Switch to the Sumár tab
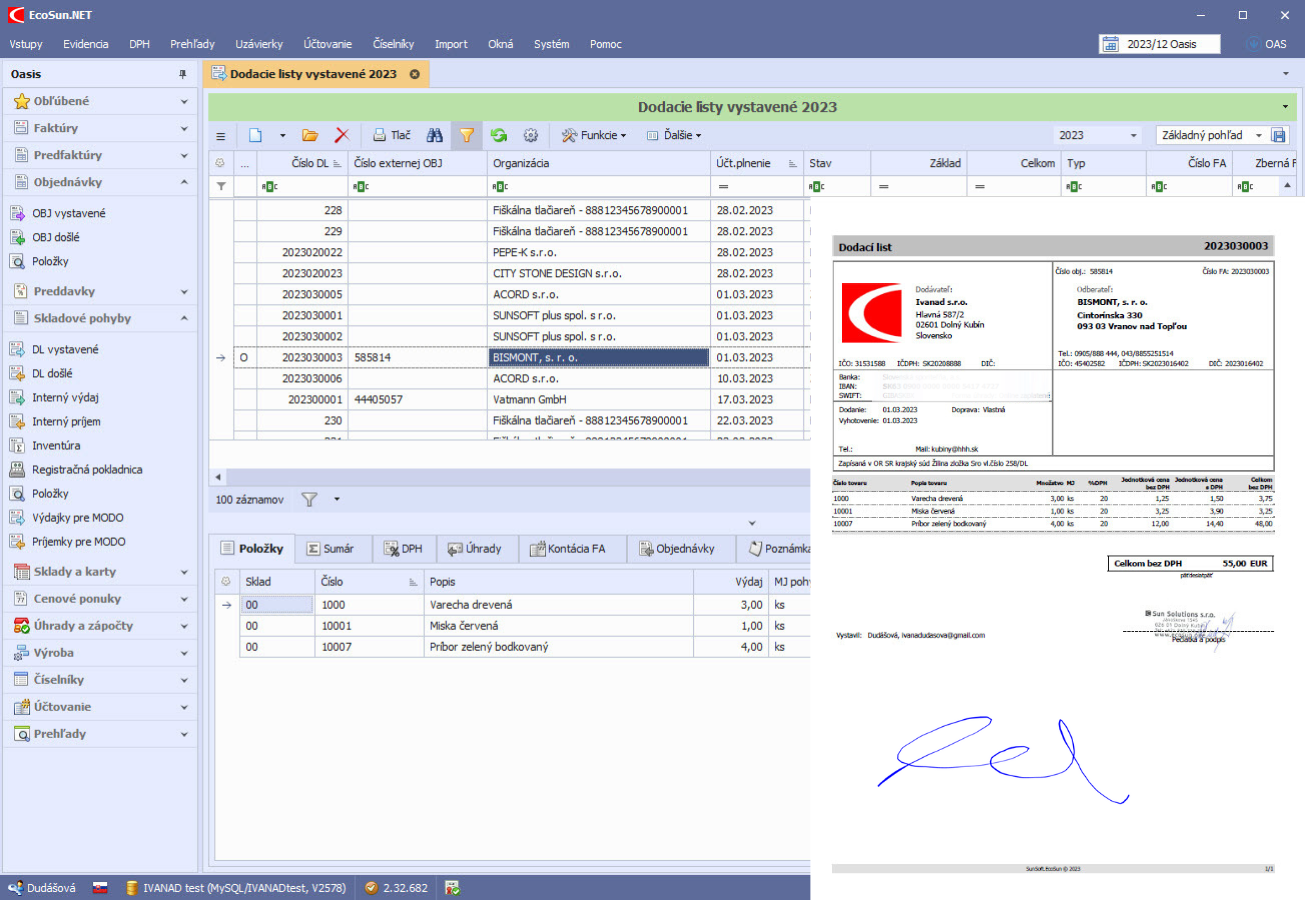This screenshot has height=900, width=1305. tap(333, 548)
